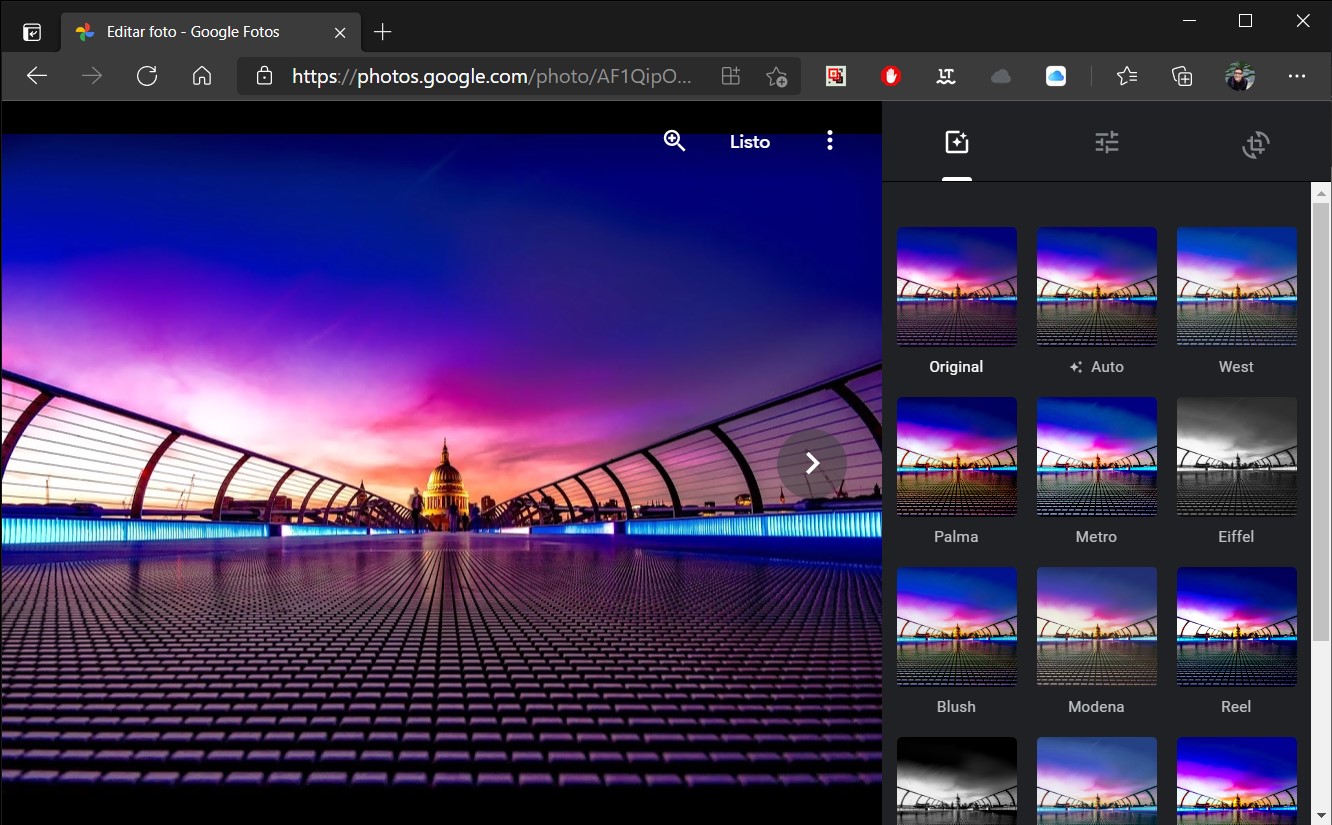Open the gray cloud extension
Screen dimensions: 1332x825
coord(1001,76)
